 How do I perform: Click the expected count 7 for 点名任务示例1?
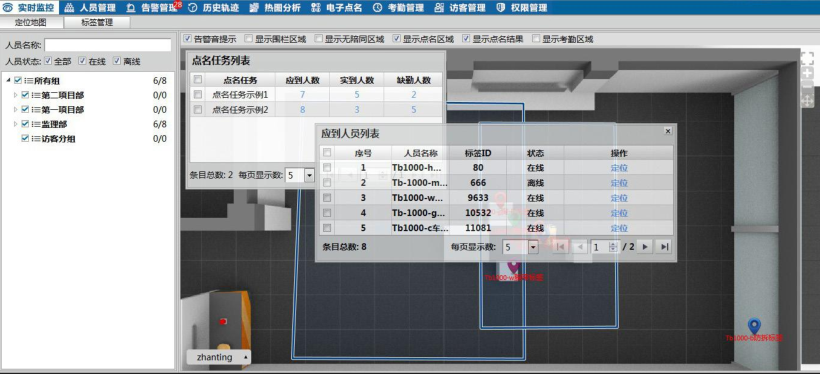(x=302, y=95)
